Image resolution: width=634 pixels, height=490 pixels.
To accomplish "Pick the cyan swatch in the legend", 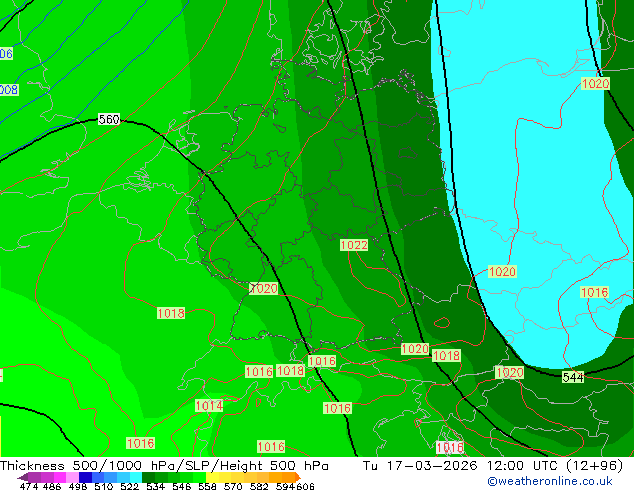I will click(x=136, y=477).
